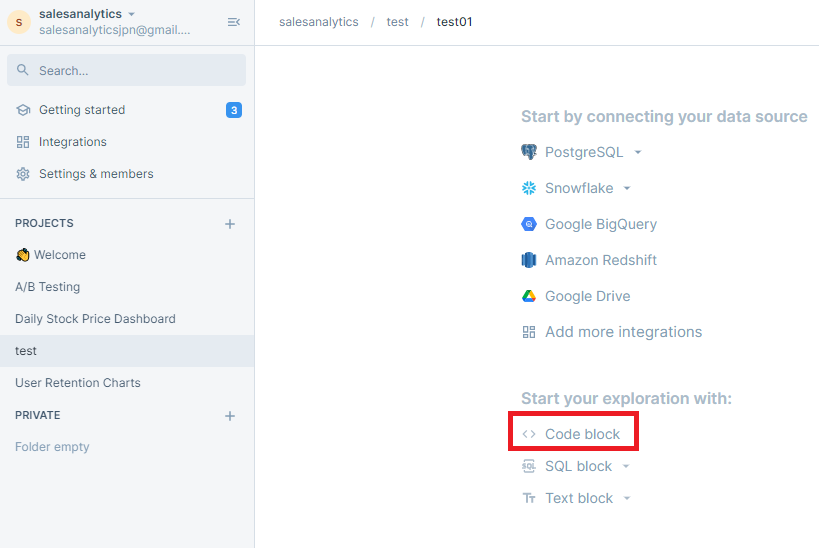Click the salesanalytics workspace avatar
The width and height of the screenshot is (819, 548).
pyautogui.click(x=18, y=22)
